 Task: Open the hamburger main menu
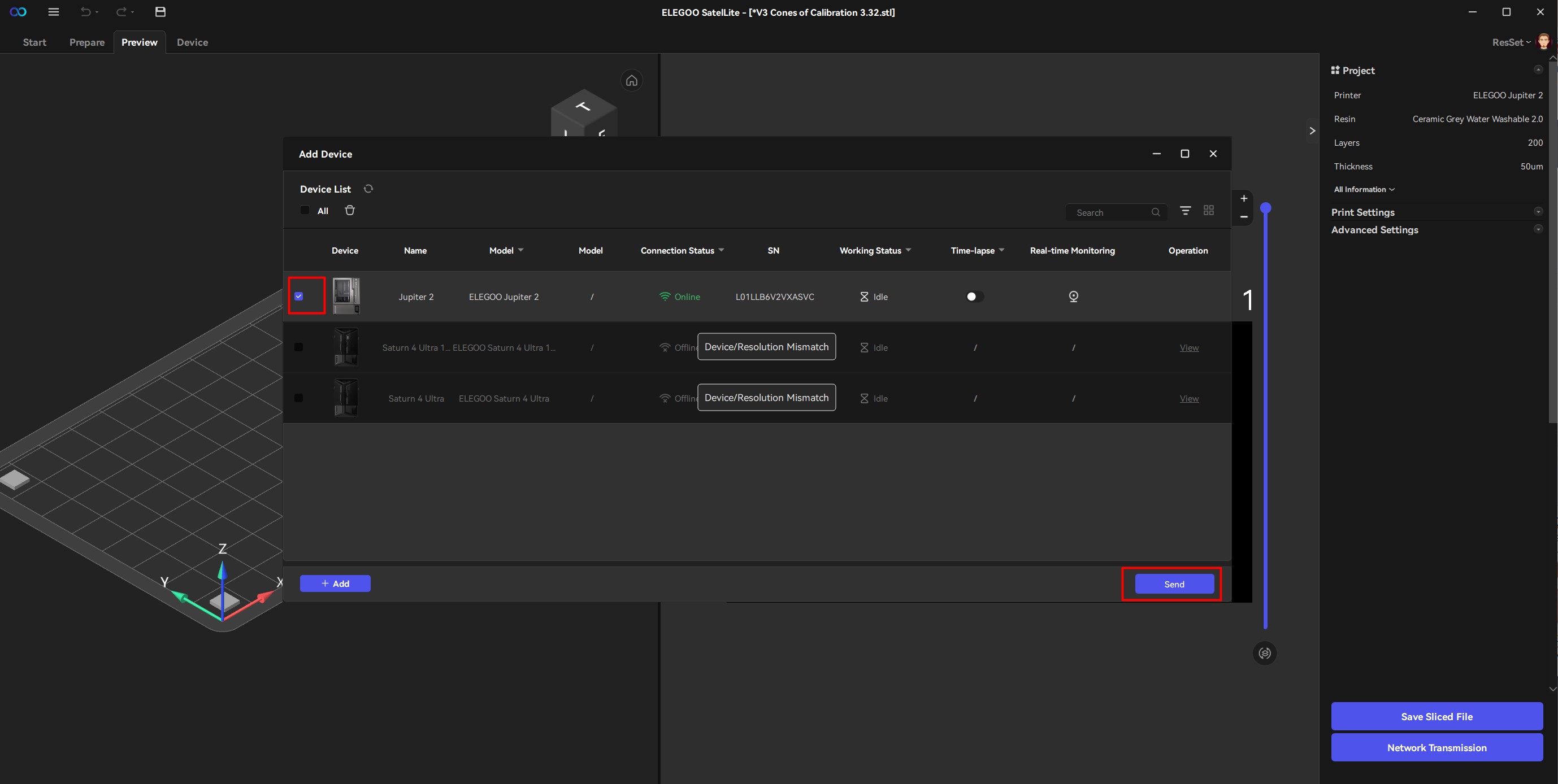pos(54,12)
